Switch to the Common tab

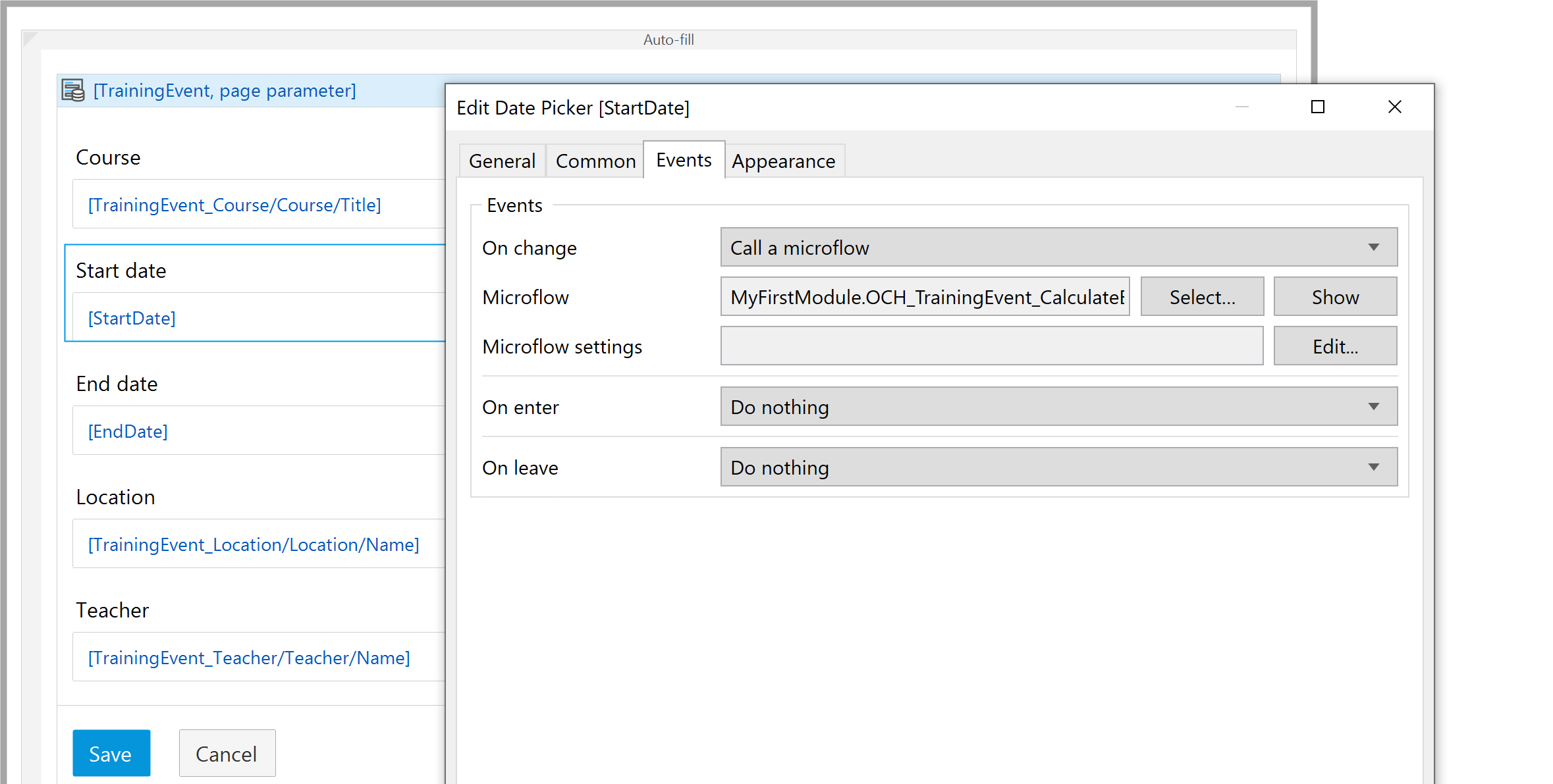[595, 161]
